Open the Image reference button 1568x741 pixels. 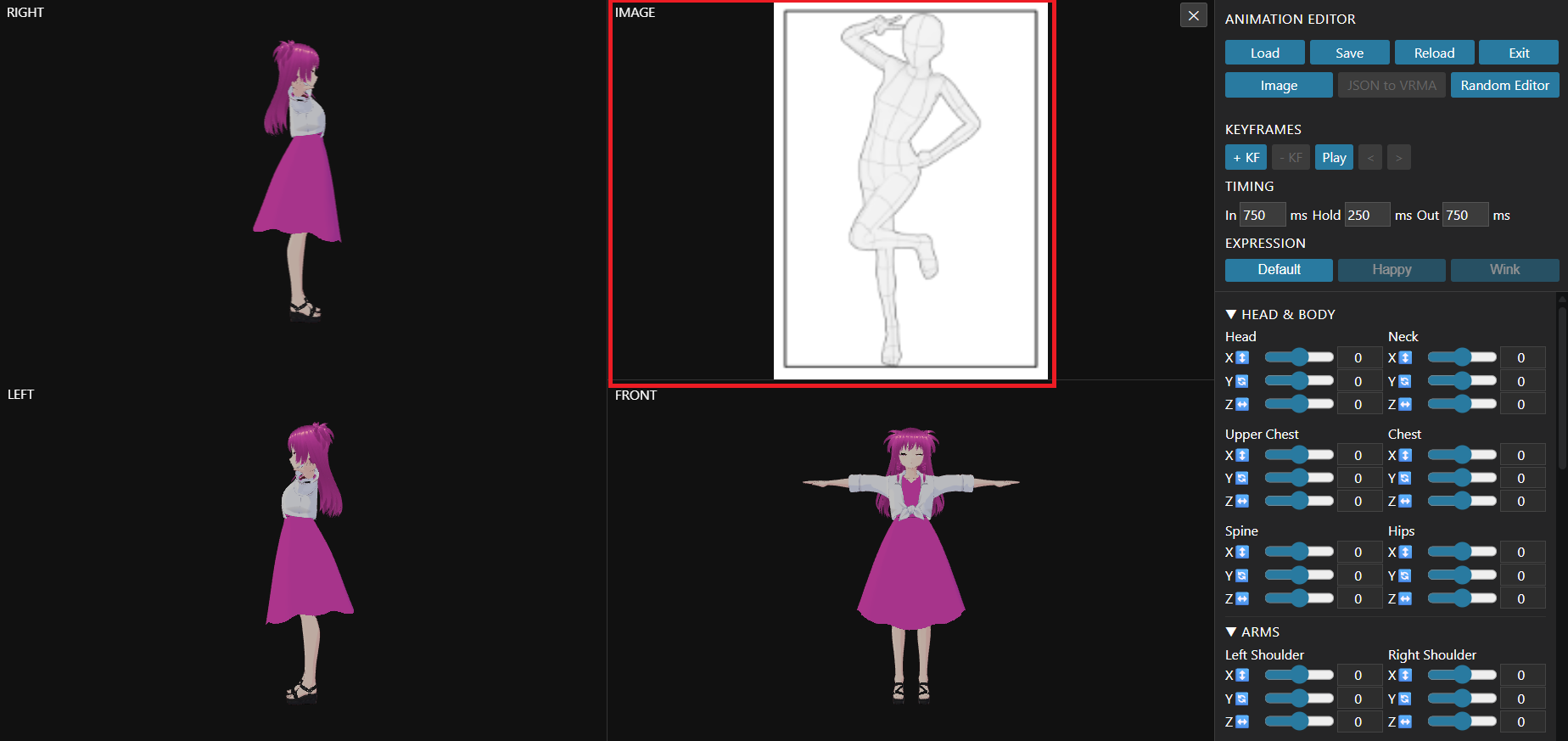point(1279,85)
